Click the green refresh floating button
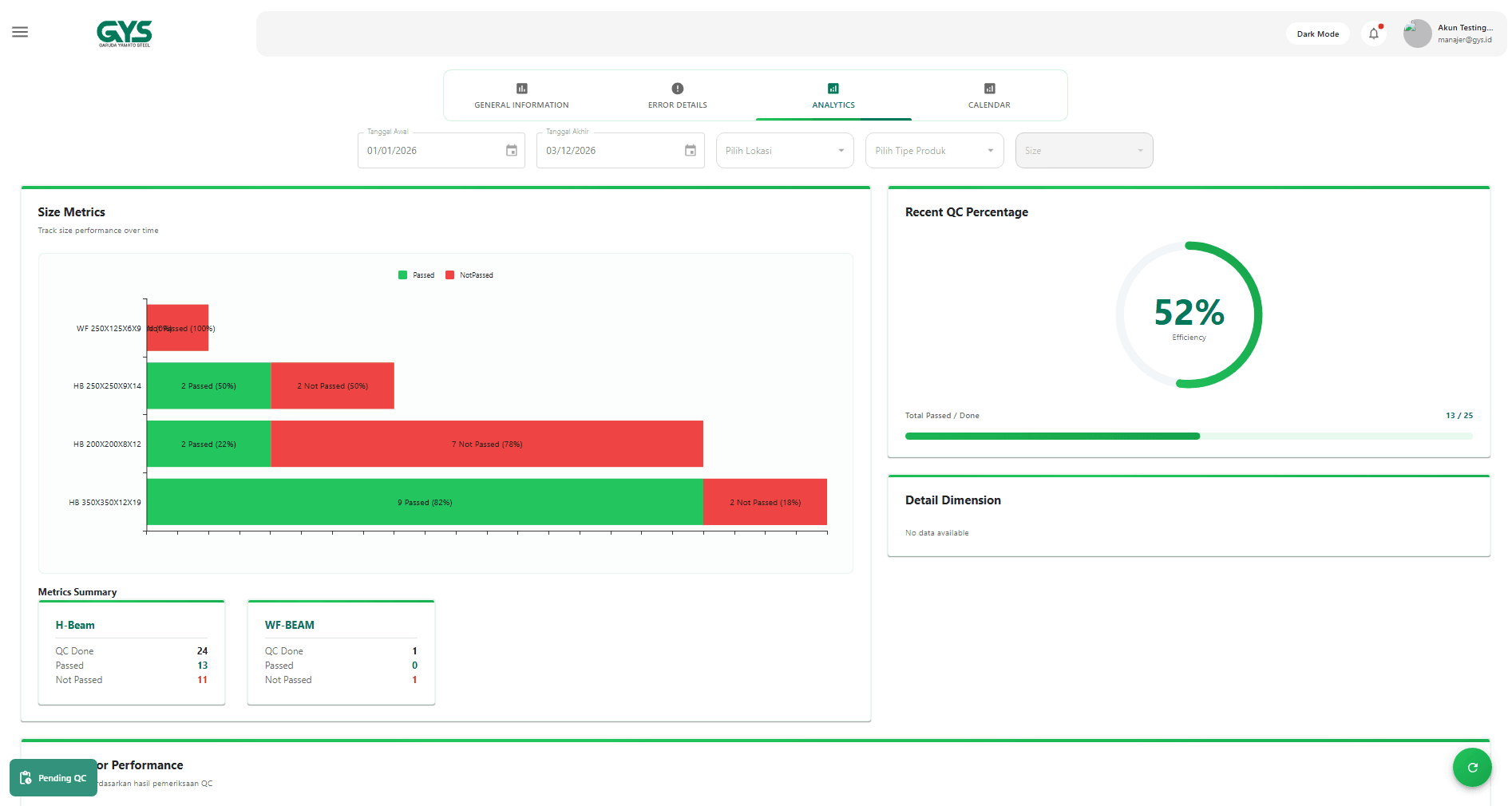Image resolution: width=1512 pixels, height=806 pixels. click(1472, 768)
